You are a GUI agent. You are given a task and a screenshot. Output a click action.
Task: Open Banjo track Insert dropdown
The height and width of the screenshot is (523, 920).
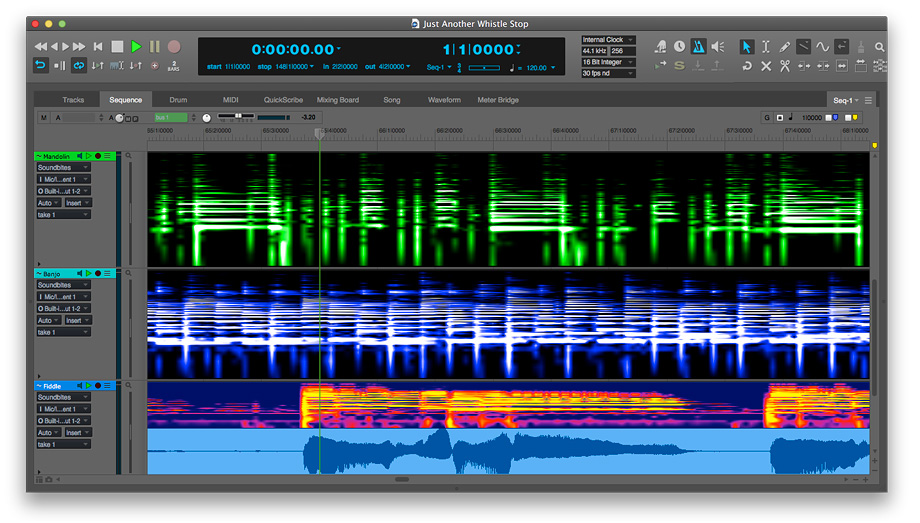pos(77,320)
